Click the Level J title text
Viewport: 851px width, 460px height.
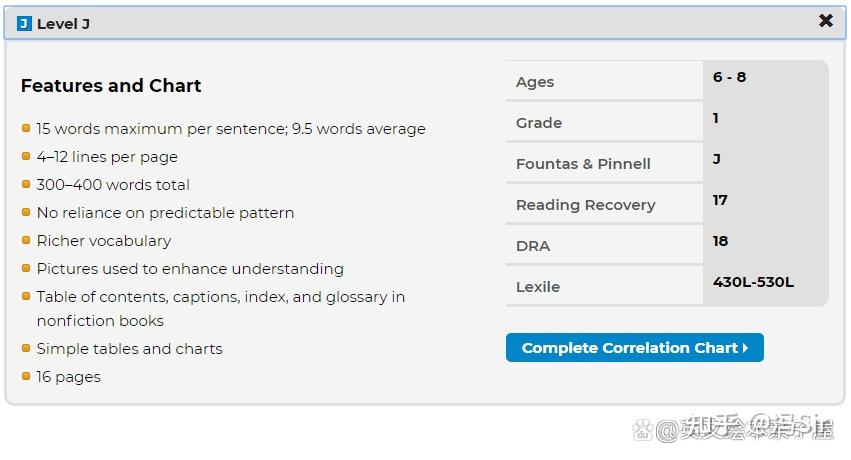tap(63, 23)
